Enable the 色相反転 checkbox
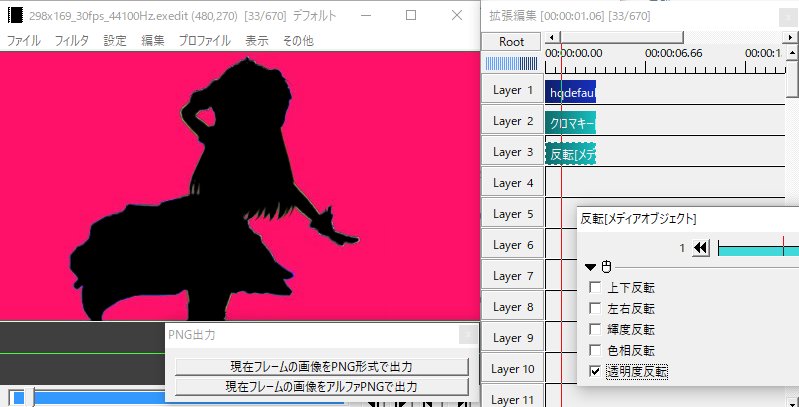Screen dimensions: 799x407 [x=595, y=350]
